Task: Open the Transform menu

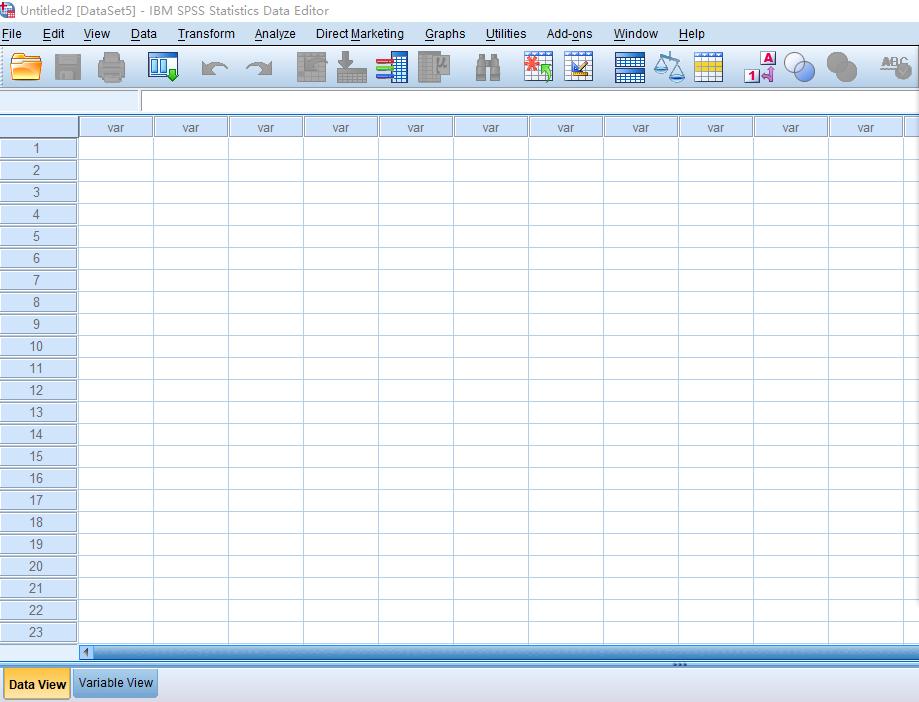Action: 206,34
